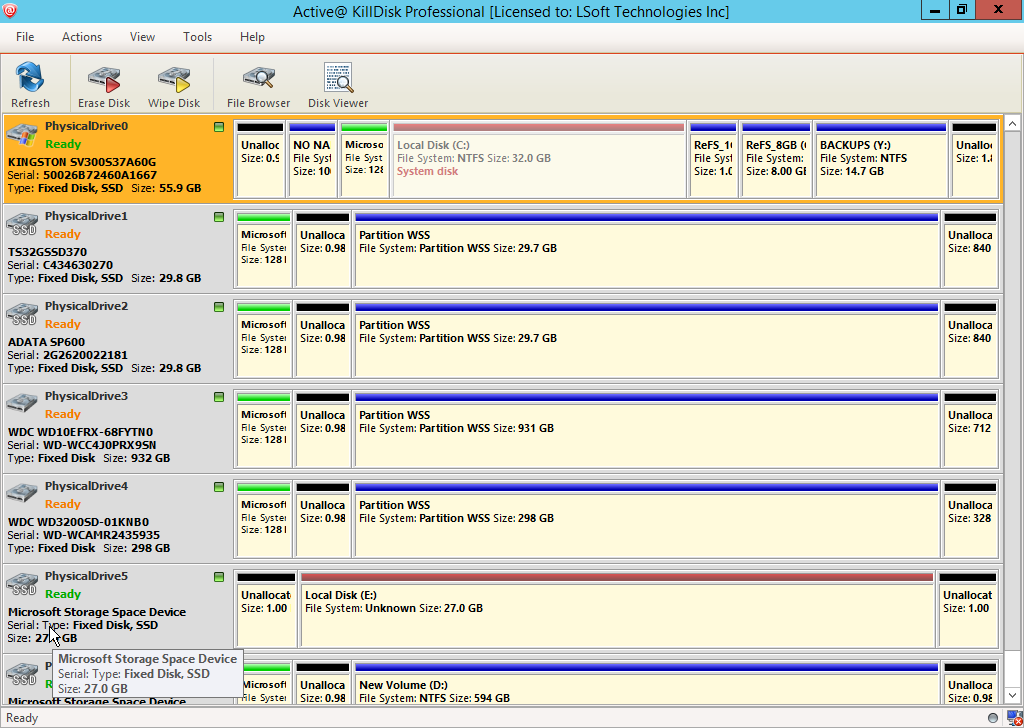
Task: Click serial number 50026B72460A1667
Action: click(100, 175)
